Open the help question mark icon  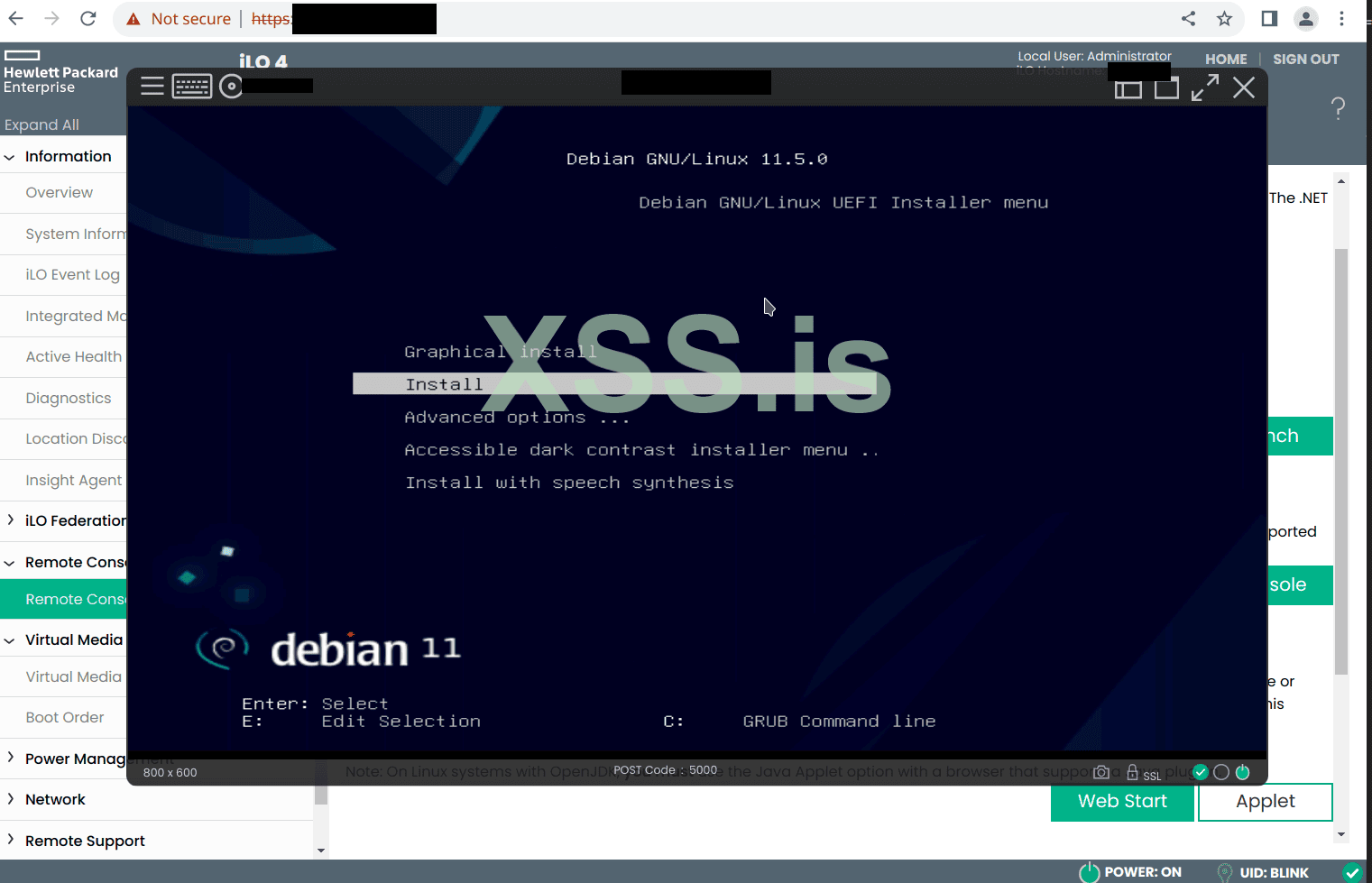1338,109
